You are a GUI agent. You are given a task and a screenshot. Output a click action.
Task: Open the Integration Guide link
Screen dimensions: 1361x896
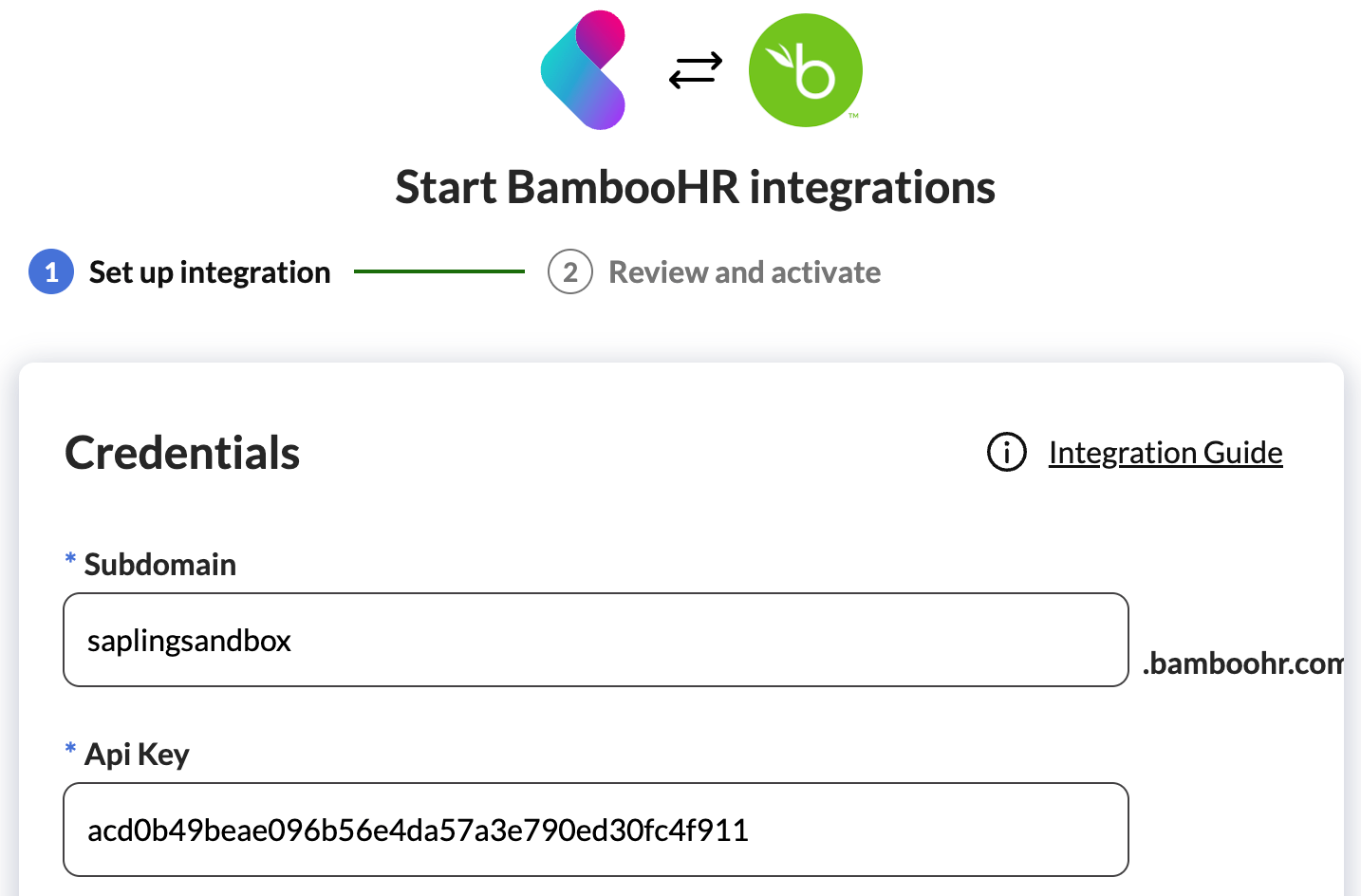click(x=1165, y=453)
